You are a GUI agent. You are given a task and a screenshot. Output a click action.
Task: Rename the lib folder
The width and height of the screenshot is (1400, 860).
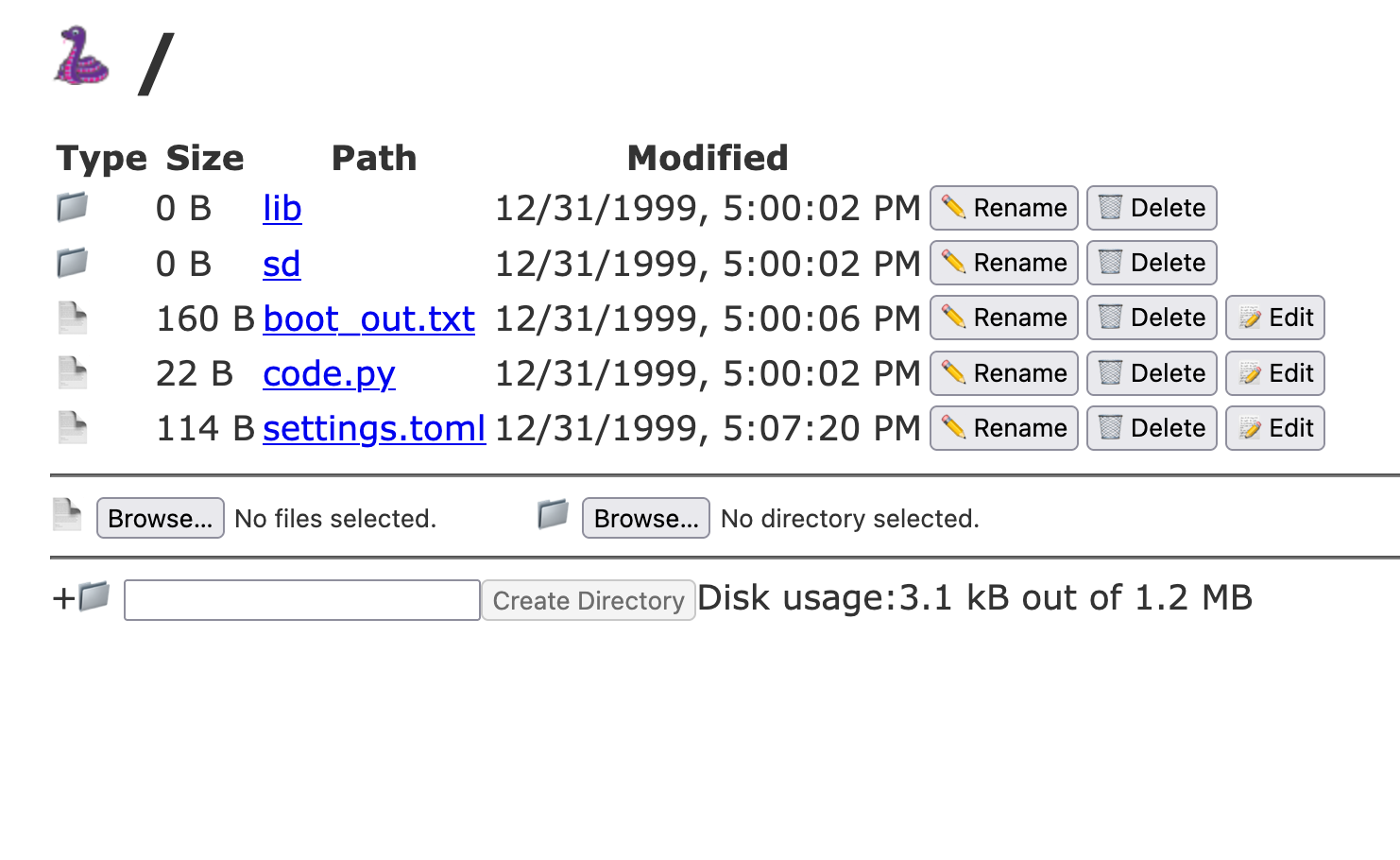click(1003, 208)
